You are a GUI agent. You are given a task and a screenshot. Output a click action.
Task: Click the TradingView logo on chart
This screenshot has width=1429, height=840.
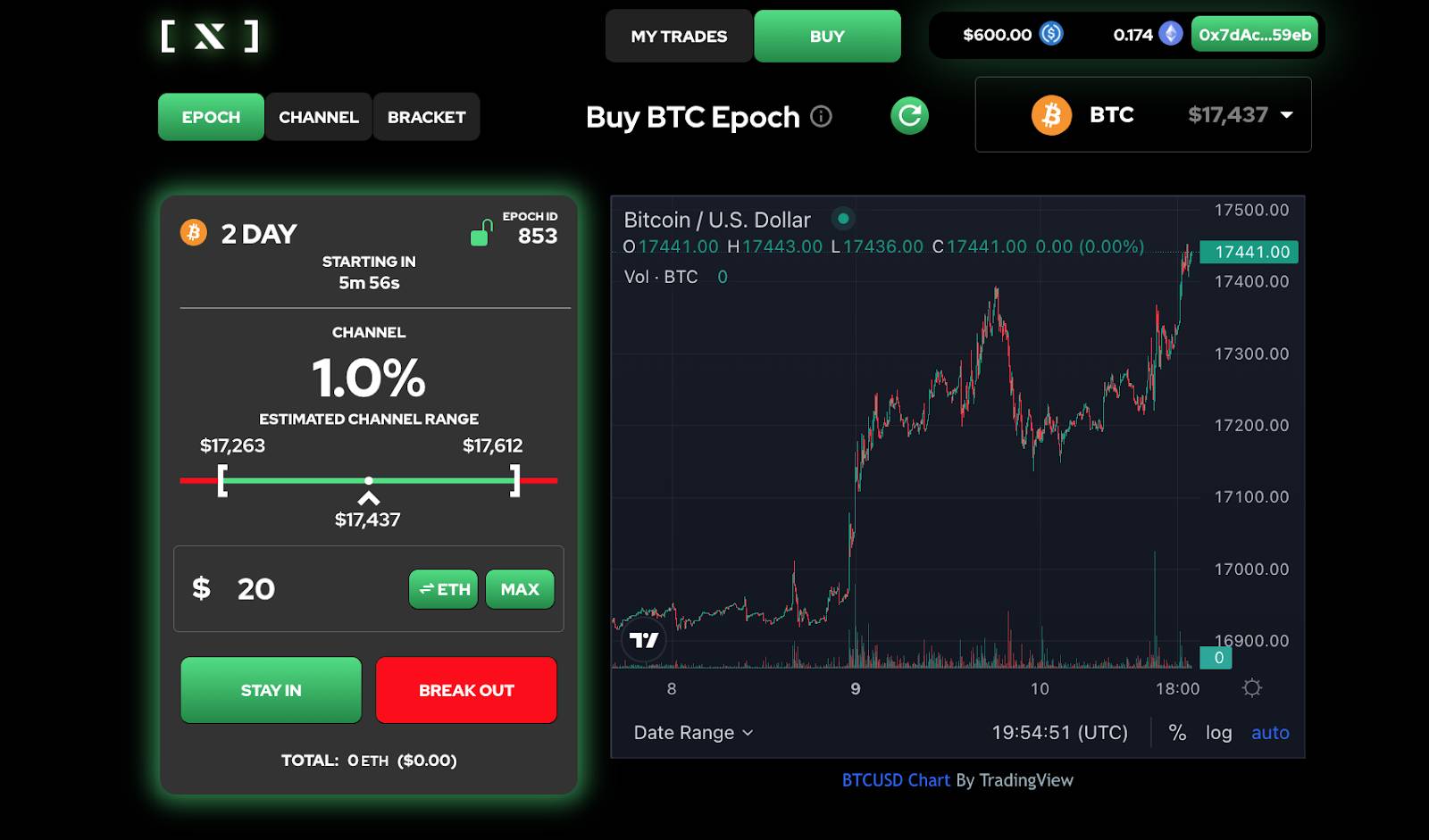[644, 640]
